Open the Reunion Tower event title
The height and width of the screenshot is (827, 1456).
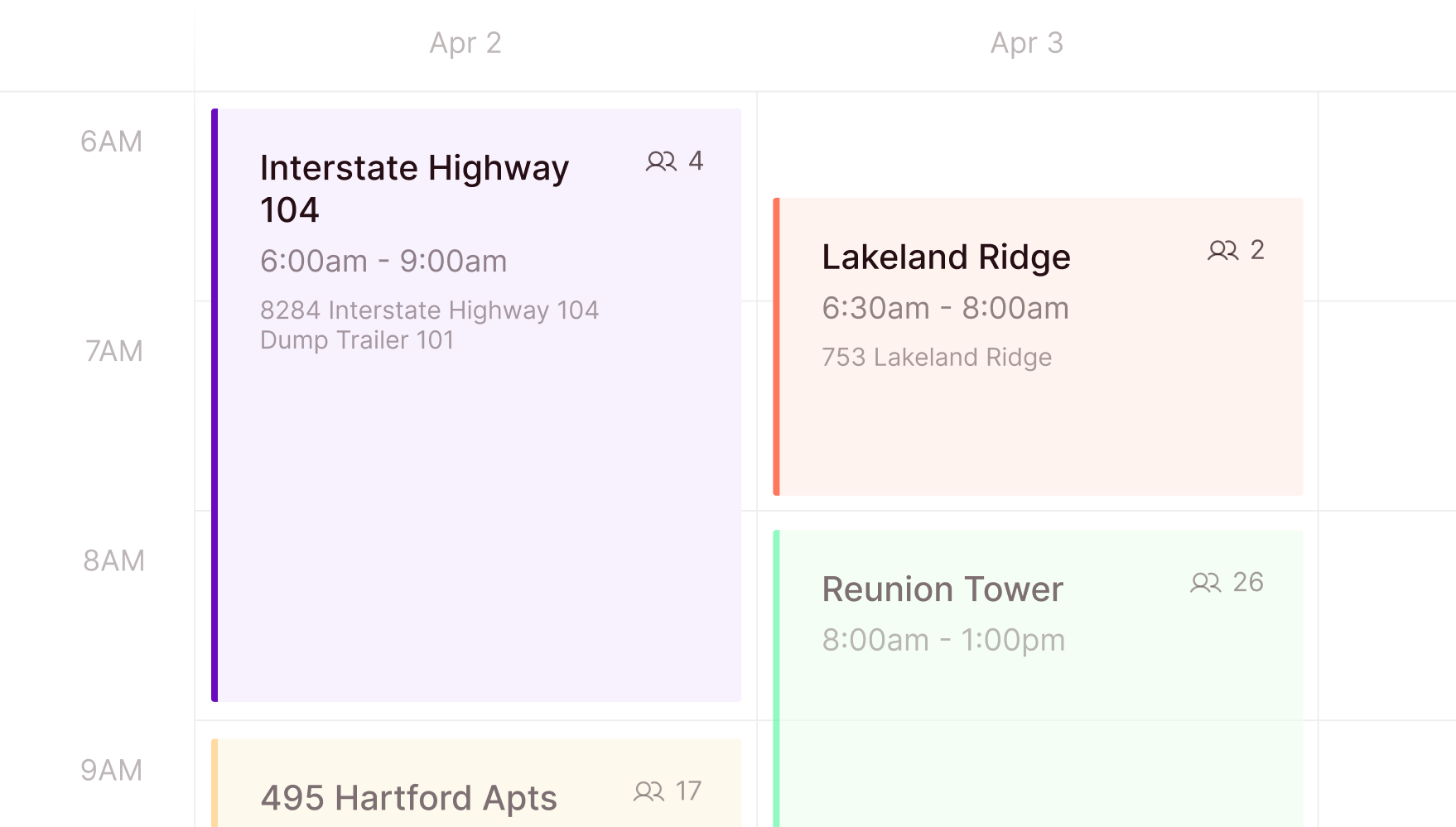click(943, 589)
